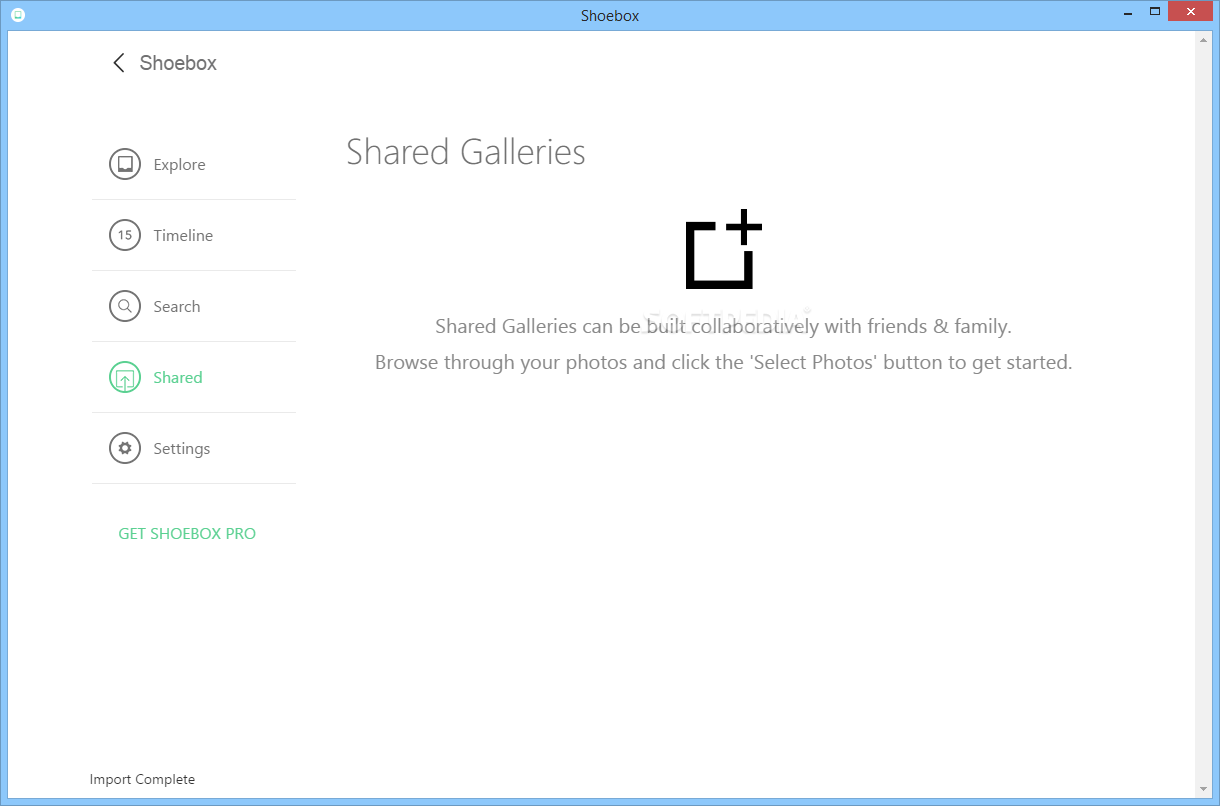Select the Search magnifier icon
Screen dimensions: 1220x806
tap(125, 307)
